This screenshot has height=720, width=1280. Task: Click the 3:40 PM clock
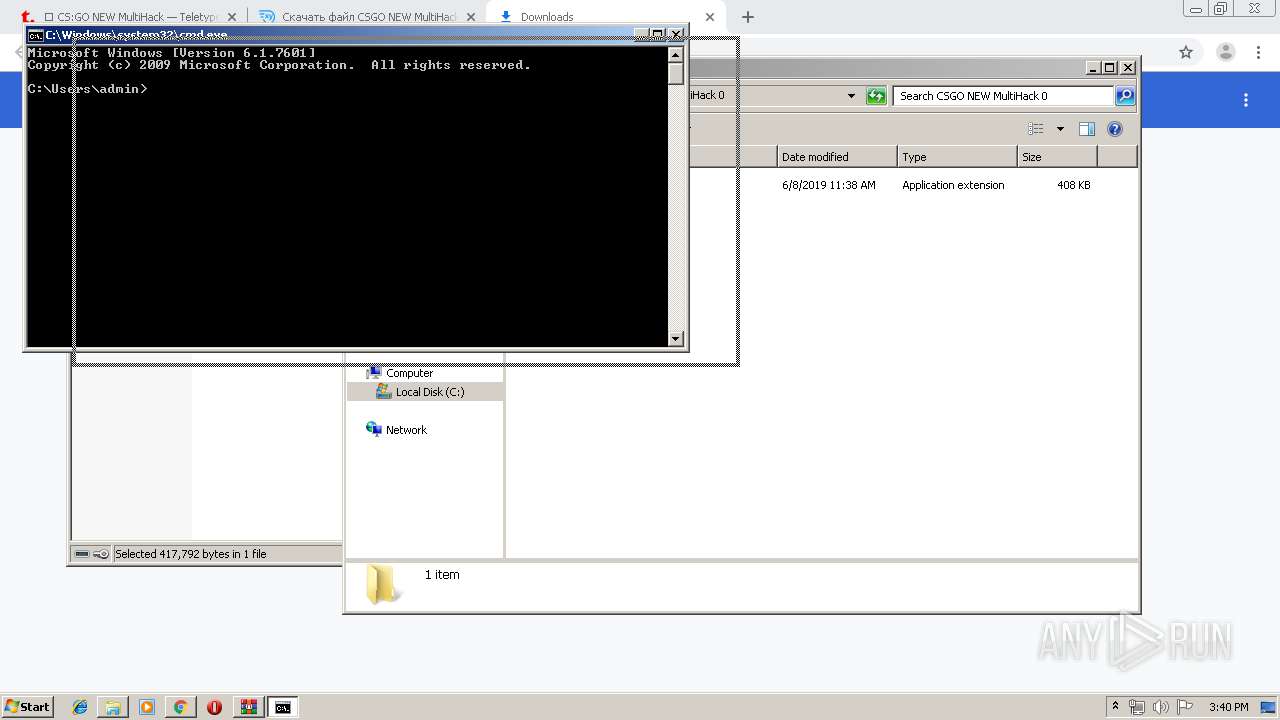pyautogui.click(x=1229, y=707)
